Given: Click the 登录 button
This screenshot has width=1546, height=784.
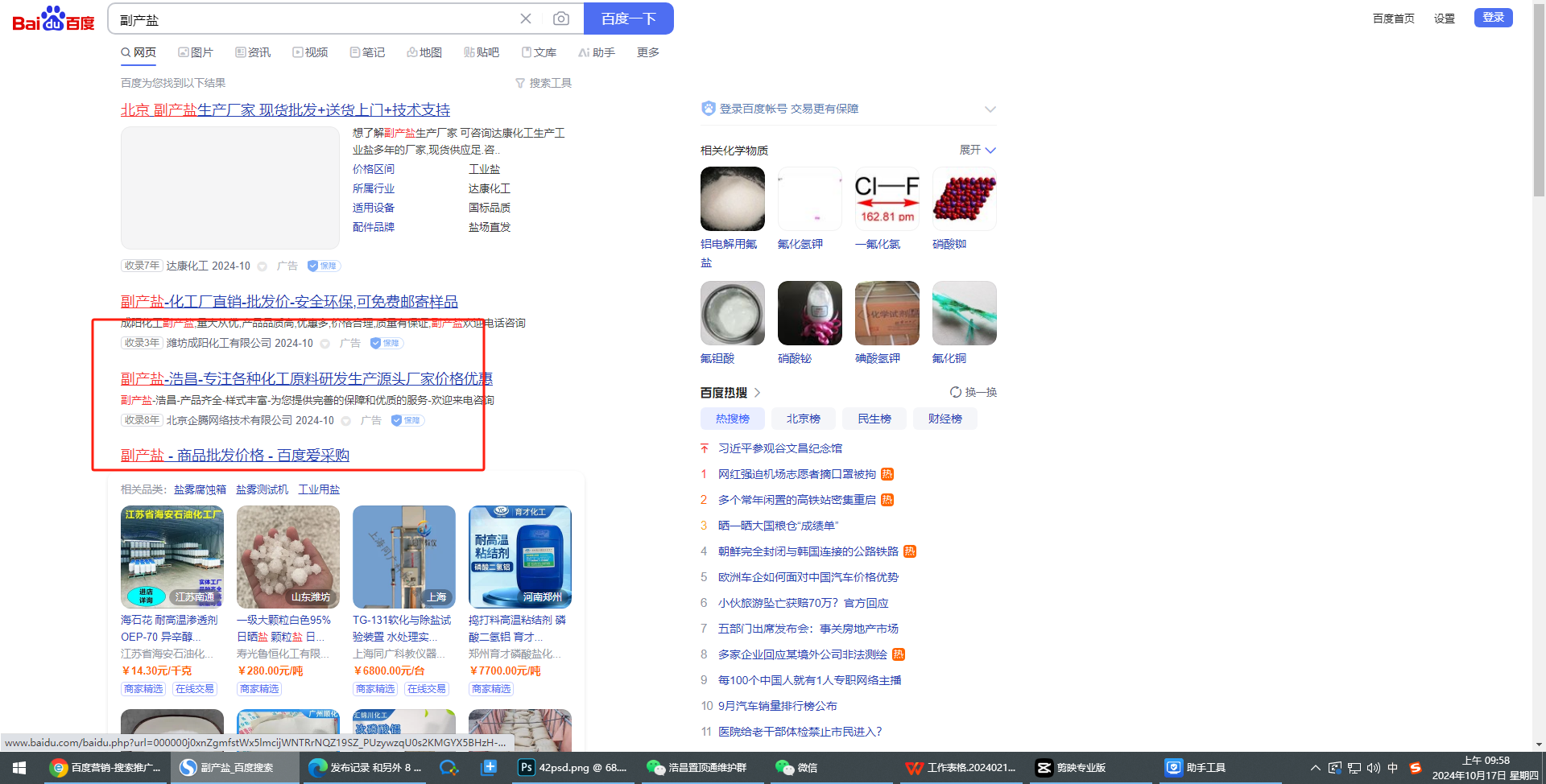Looking at the screenshot, I should (x=1494, y=18).
